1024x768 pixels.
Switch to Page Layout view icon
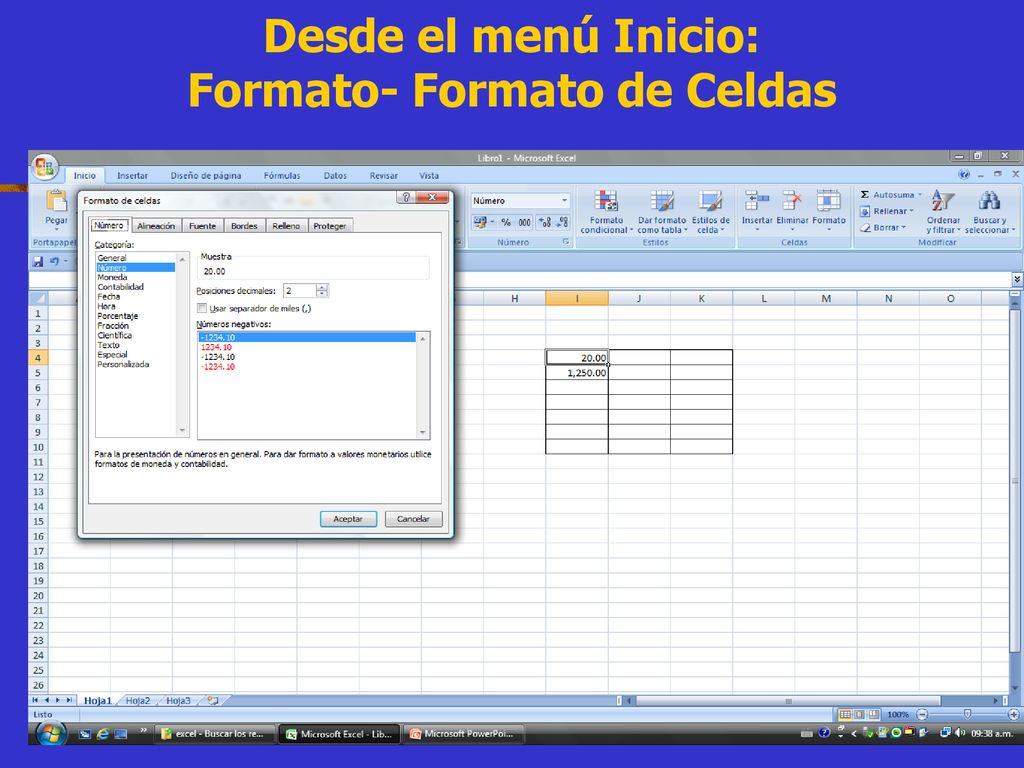859,714
